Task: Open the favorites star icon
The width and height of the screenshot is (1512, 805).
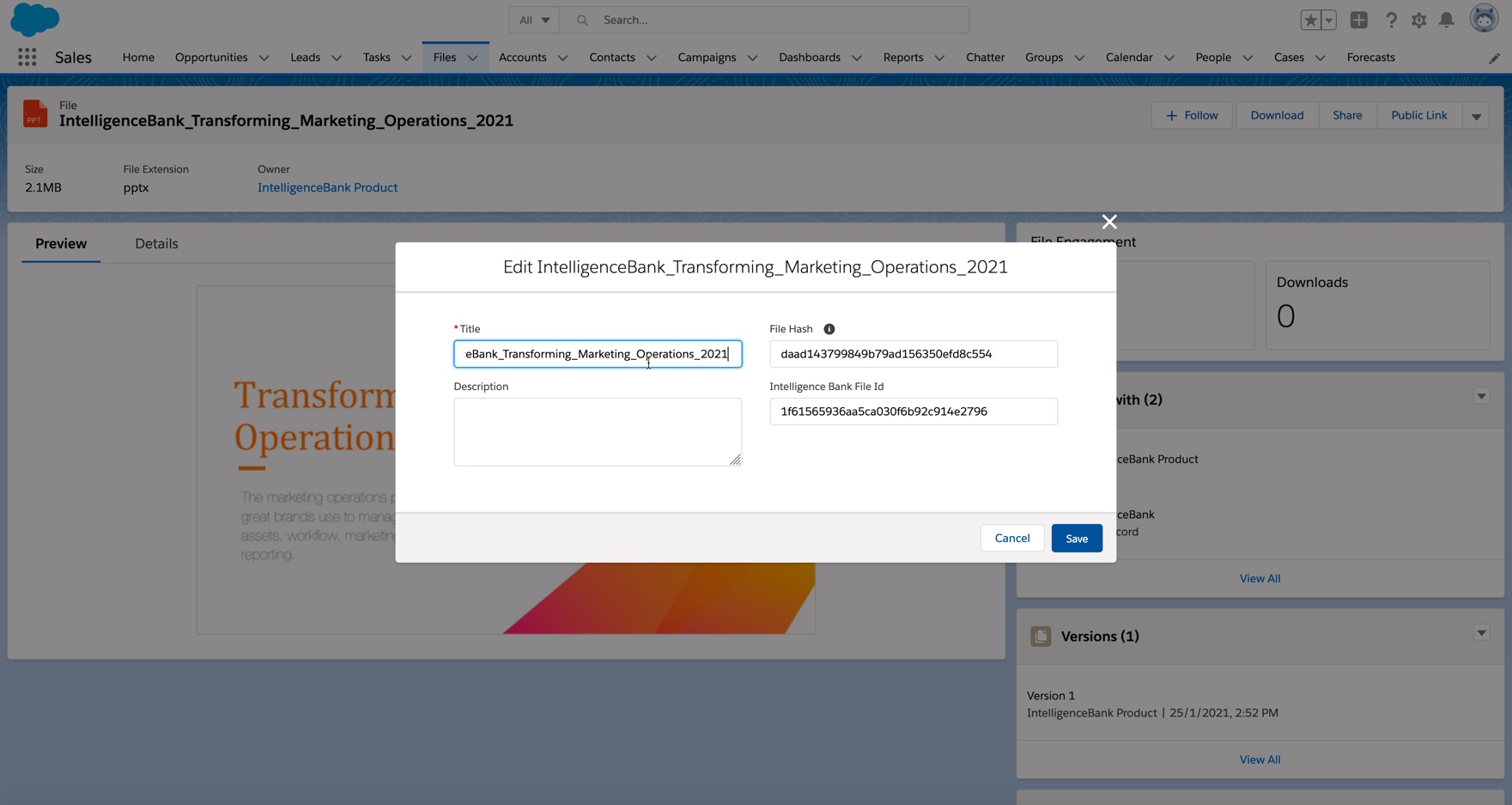Action: click(x=1309, y=20)
